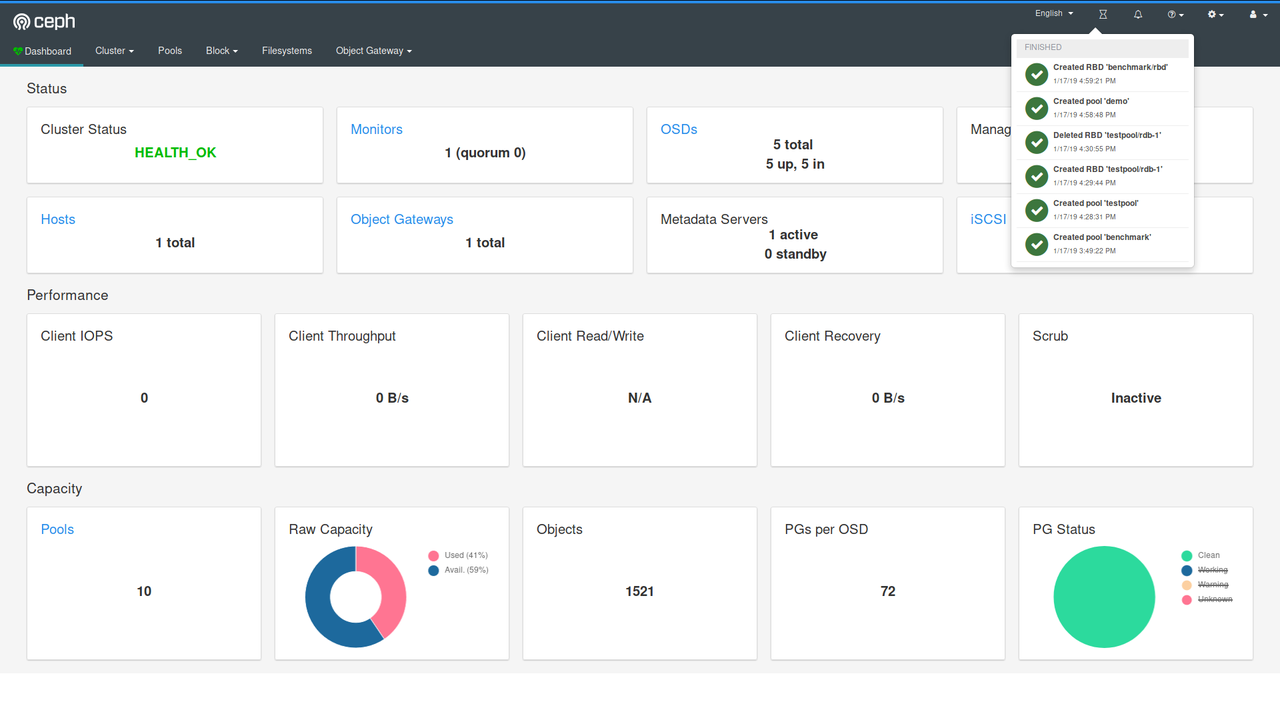Toggle the Working legend entry in PG Status
Image resolution: width=1280 pixels, height=720 pixels.
[1204, 570]
